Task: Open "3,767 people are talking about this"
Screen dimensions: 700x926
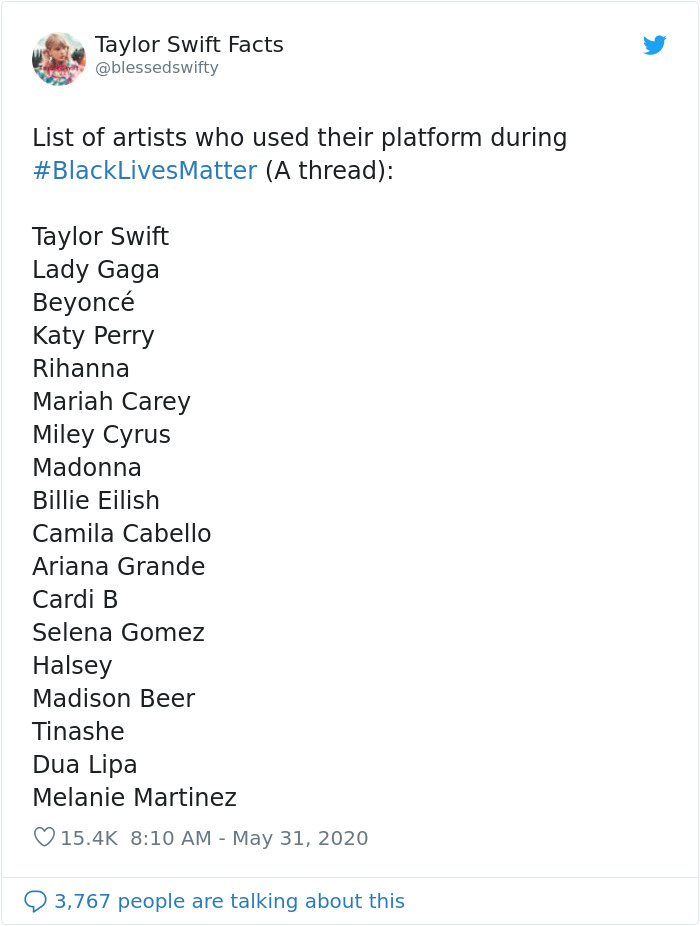Action: (229, 901)
